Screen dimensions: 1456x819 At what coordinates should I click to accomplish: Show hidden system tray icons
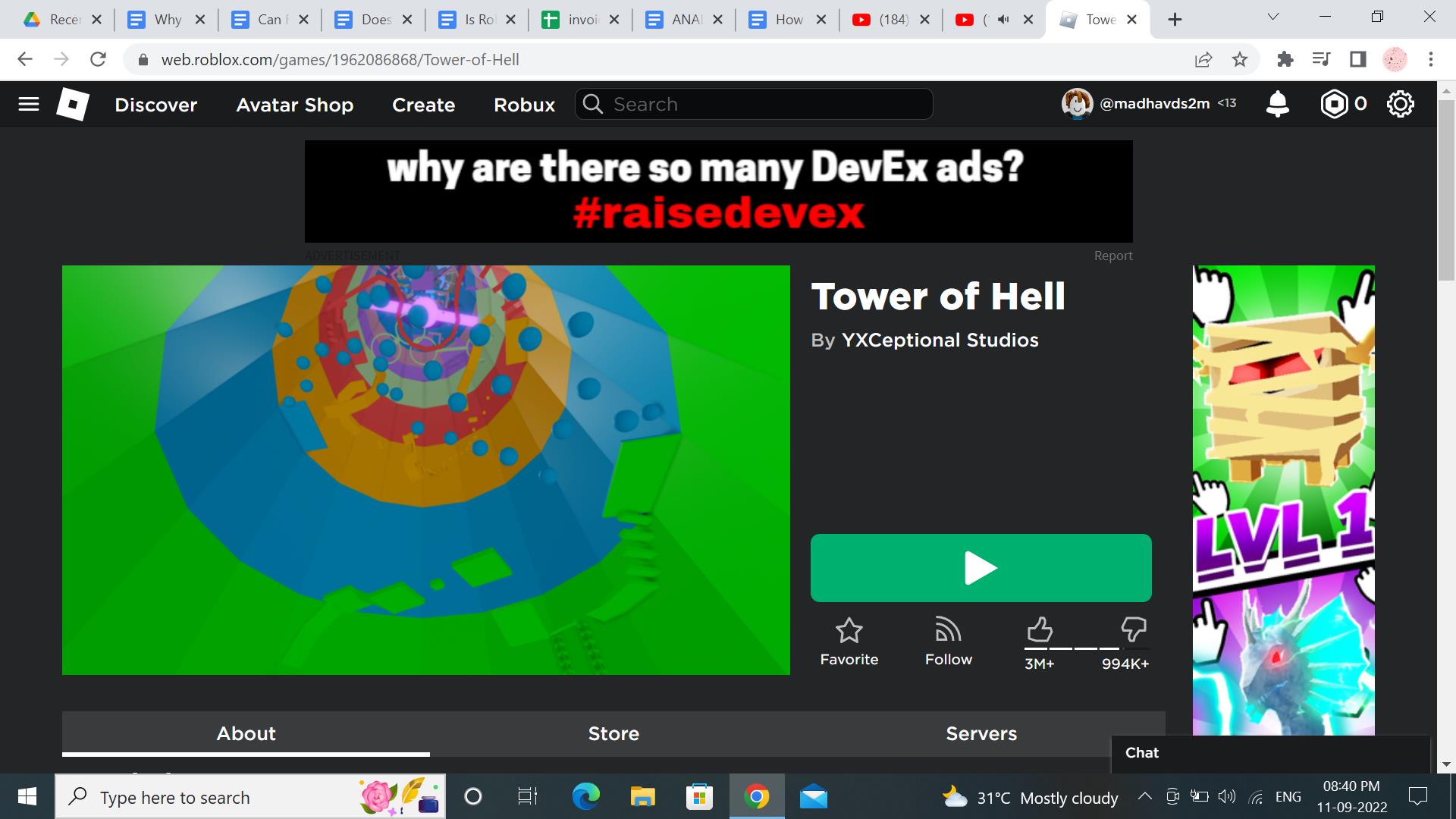click(x=1145, y=796)
